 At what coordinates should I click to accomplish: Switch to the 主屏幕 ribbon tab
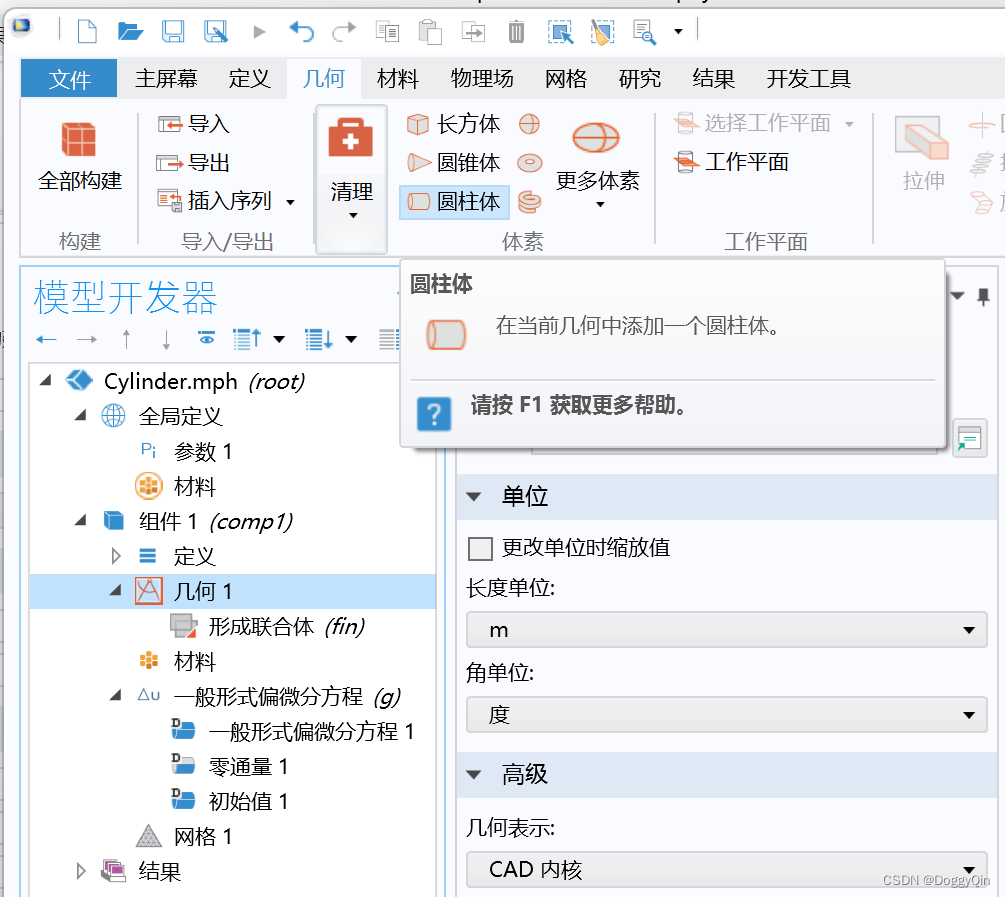[166, 79]
